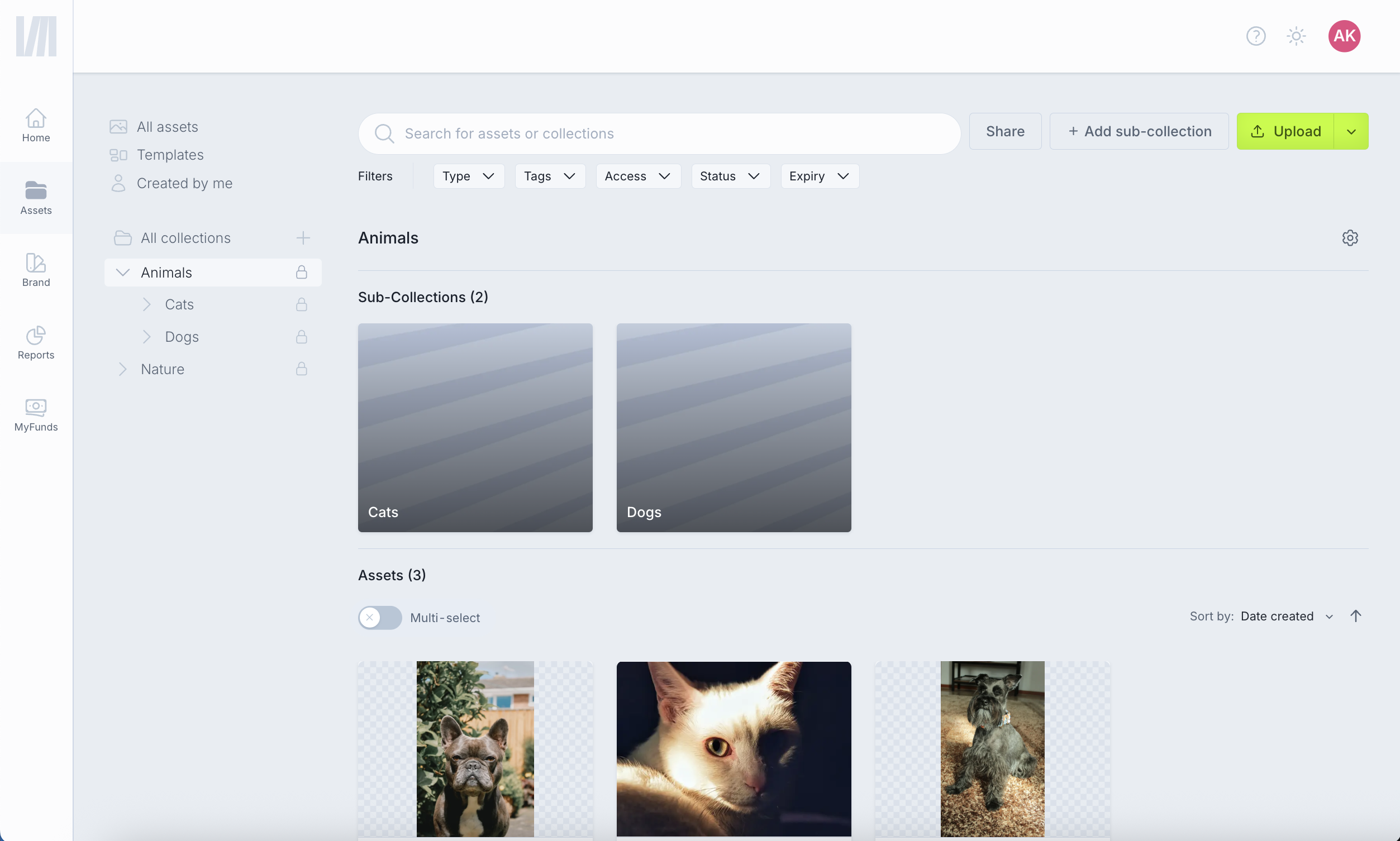
Task: Click Add sub-collection button
Action: (1139, 131)
